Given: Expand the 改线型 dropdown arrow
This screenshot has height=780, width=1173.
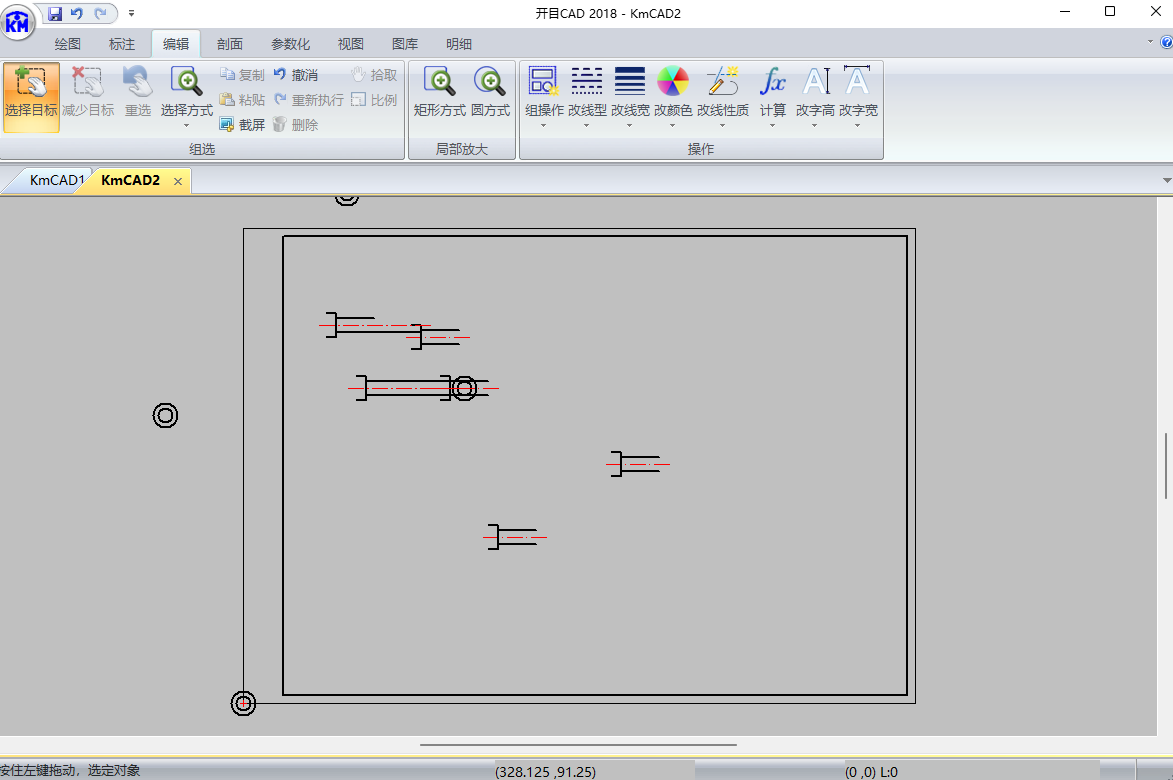Looking at the screenshot, I should tap(586, 126).
